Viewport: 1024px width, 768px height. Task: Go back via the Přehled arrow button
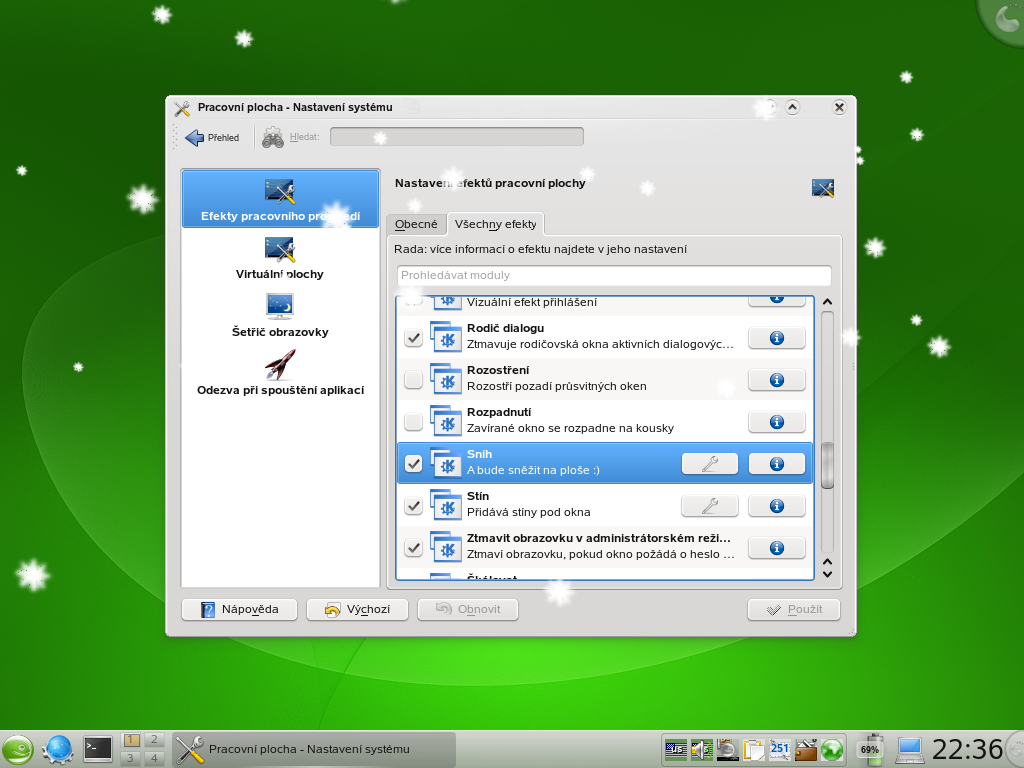click(x=212, y=137)
